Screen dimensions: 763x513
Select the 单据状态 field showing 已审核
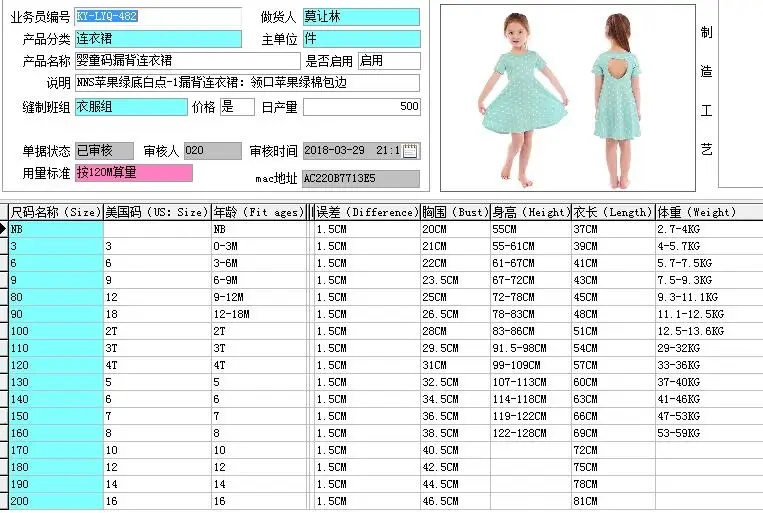(104, 151)
